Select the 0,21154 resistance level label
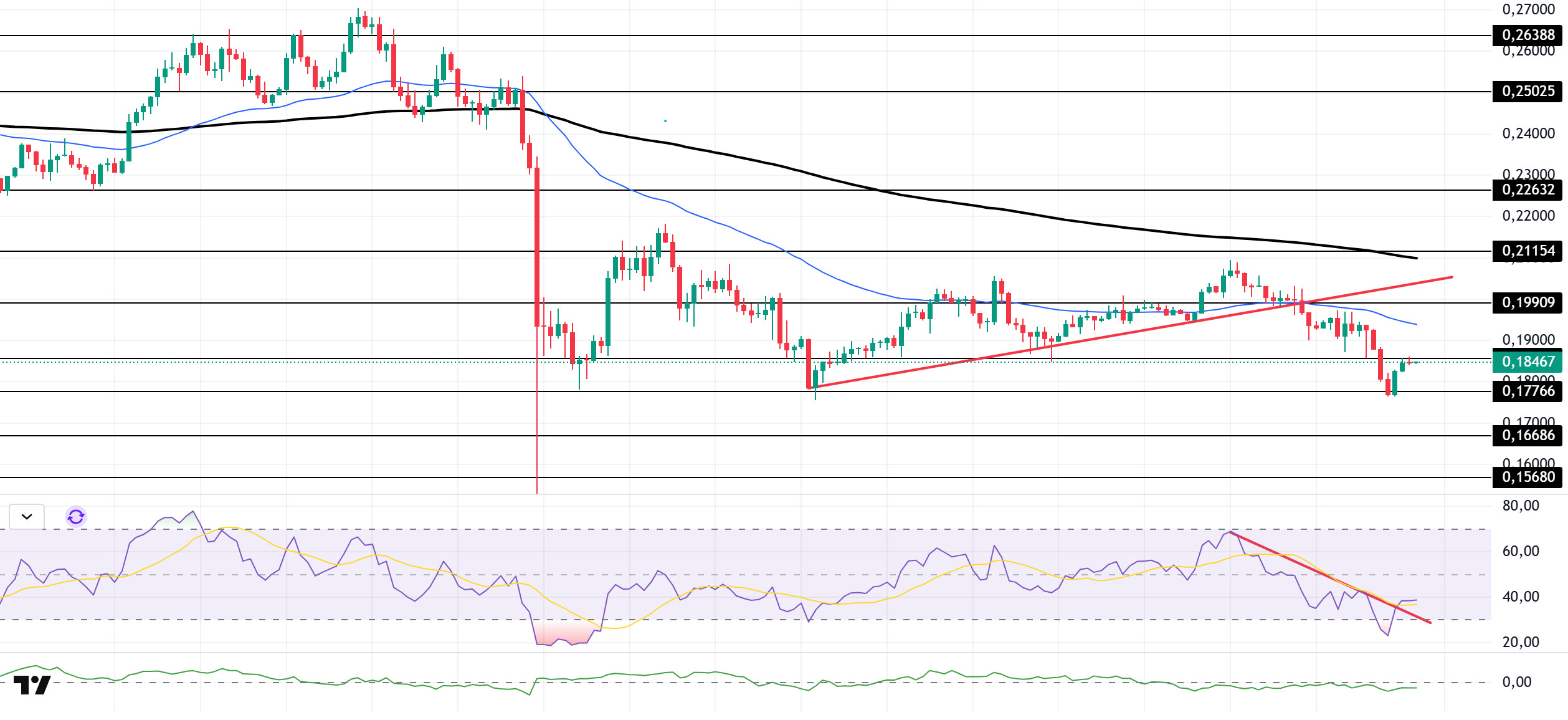The width and height of the screenshot is (1568, 720). [x=1527, y=251]
